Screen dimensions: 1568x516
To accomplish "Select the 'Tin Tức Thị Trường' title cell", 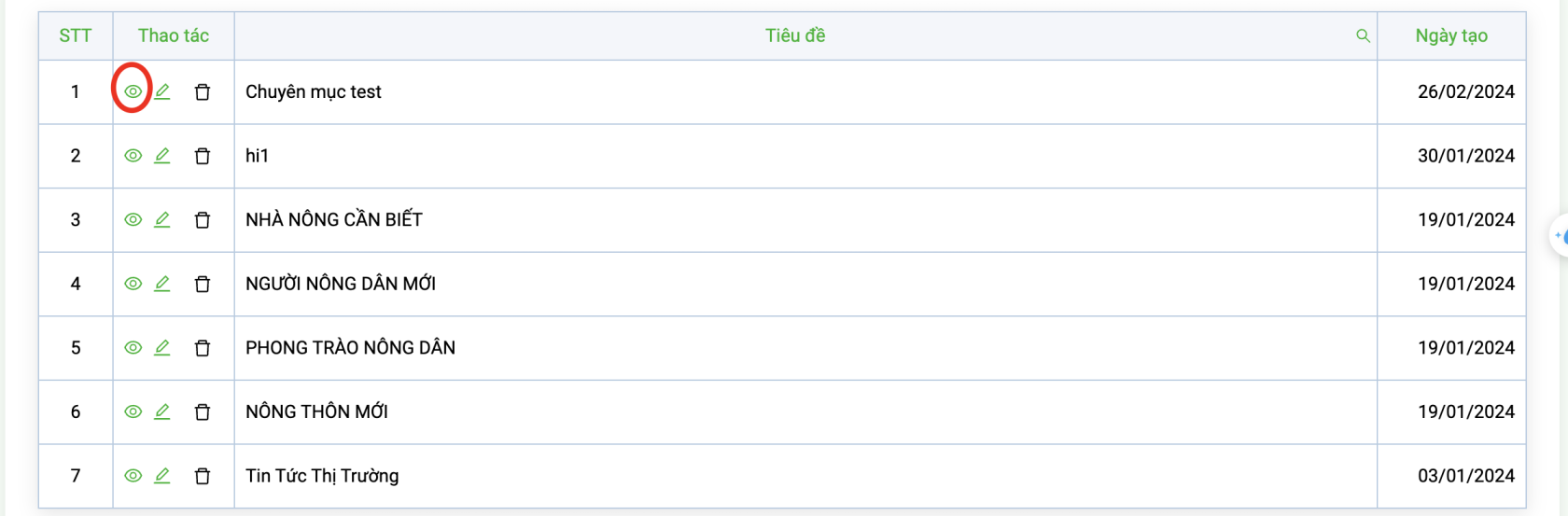I will tap(805, 476).
